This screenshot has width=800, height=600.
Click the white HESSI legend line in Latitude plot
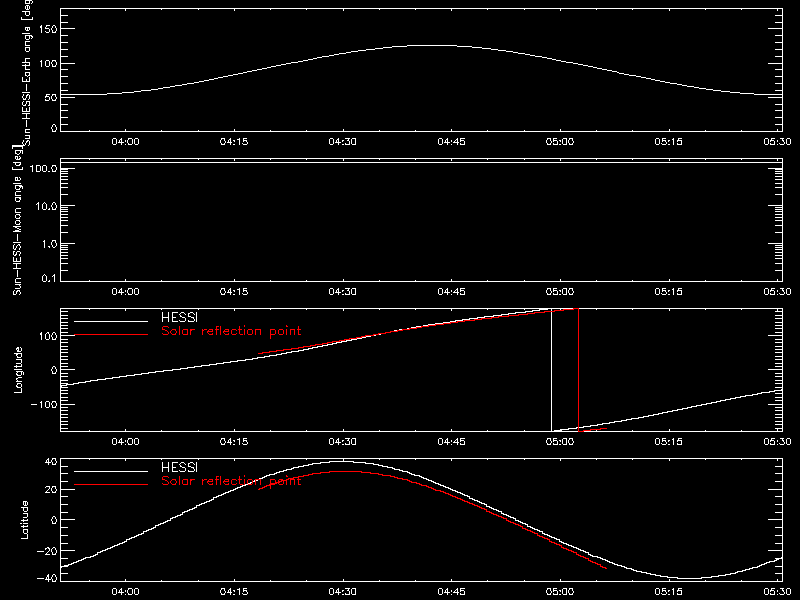111,471
